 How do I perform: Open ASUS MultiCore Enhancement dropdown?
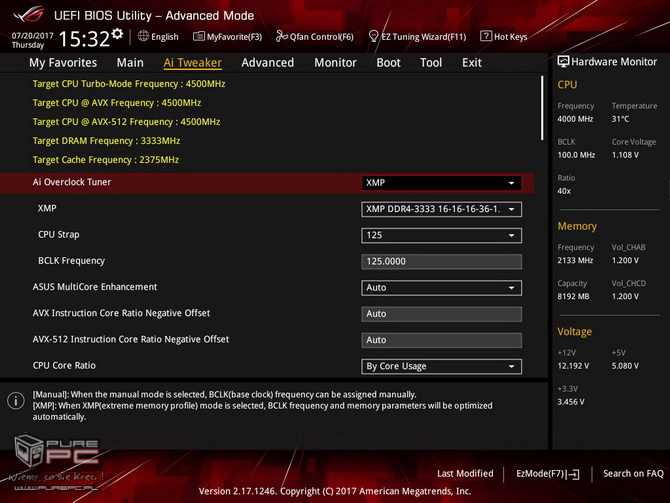[x=441, y=288]
